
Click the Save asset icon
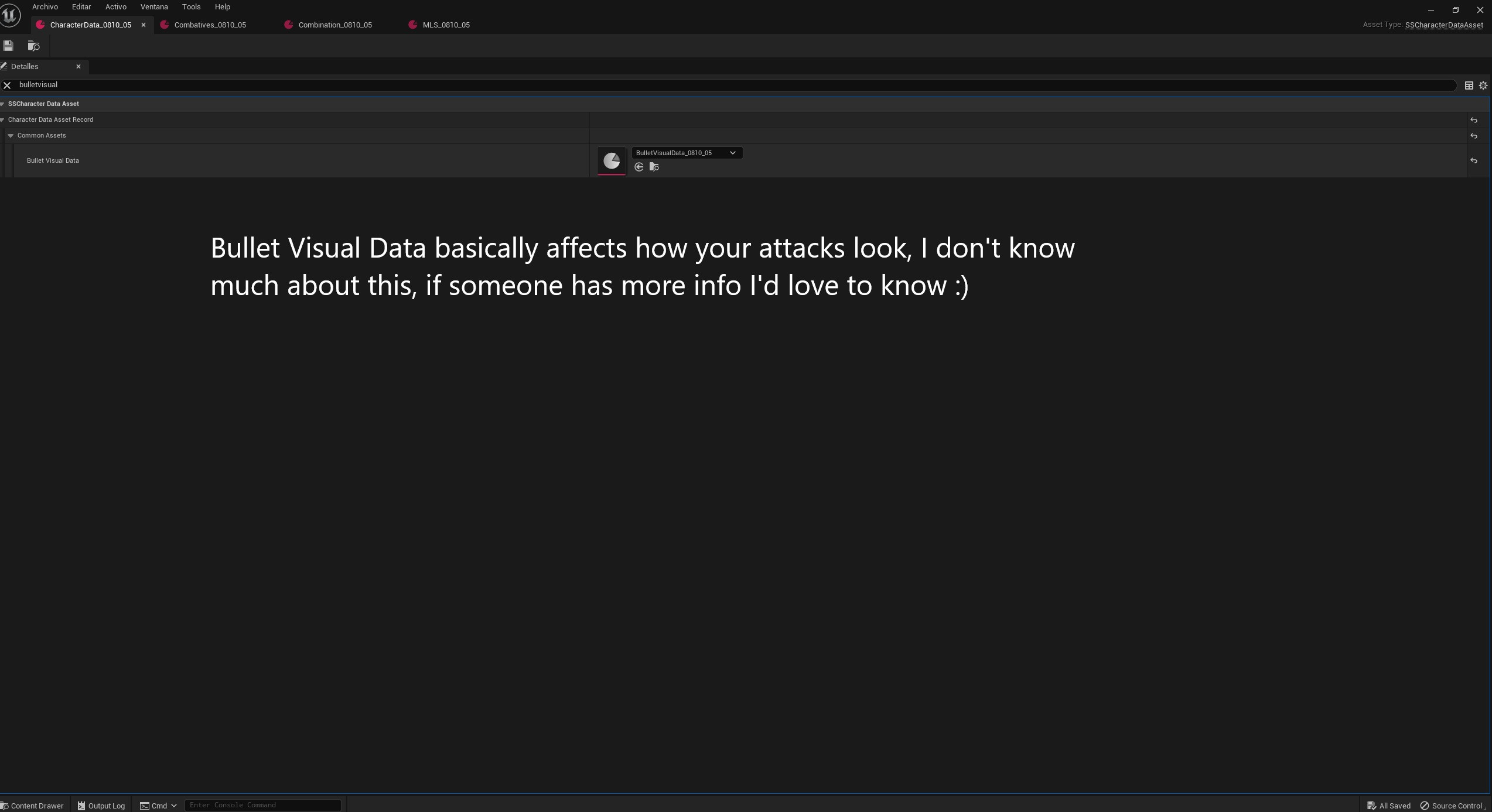pyautogui.click(x=8, y=46)
